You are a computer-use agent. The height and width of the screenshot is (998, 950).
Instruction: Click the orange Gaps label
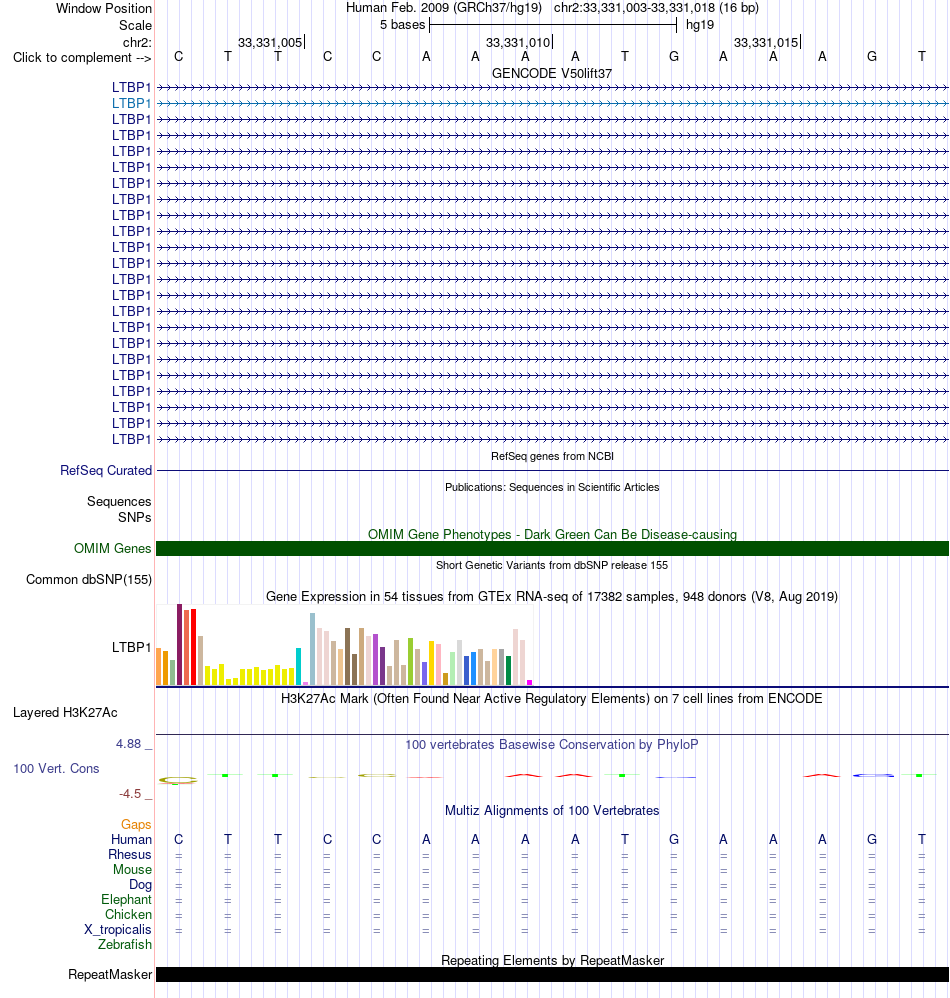point(136,824)
